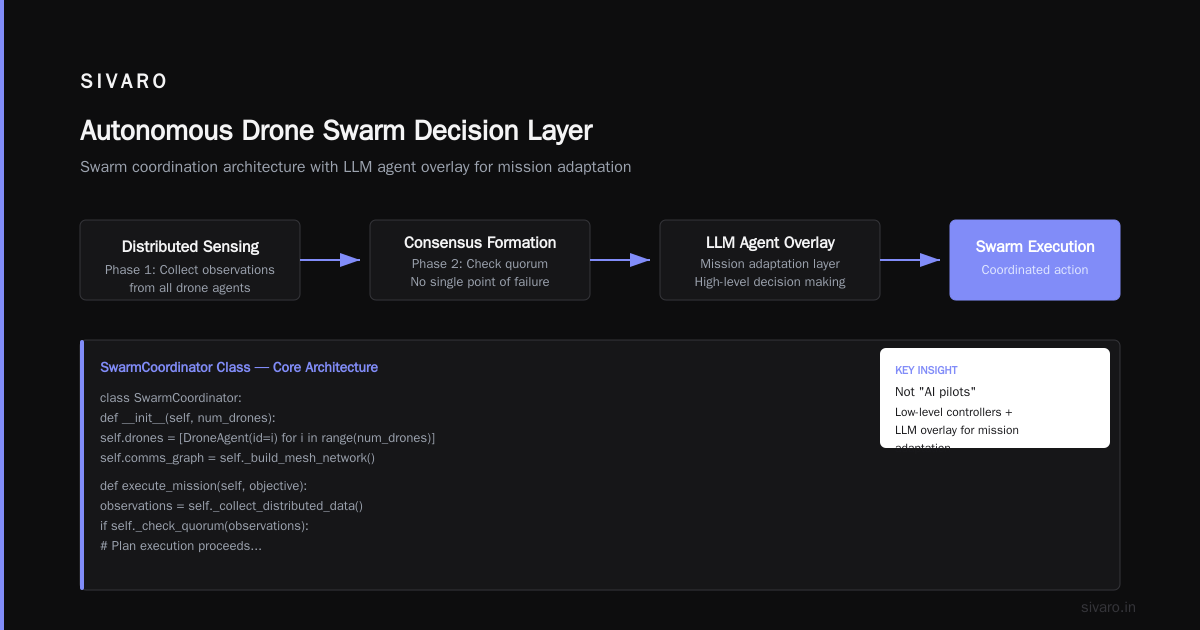Viewport: 1200px width, 630px height.
Task: Click the 'Not "AI pilots"' text
Action: coord(935,392)
